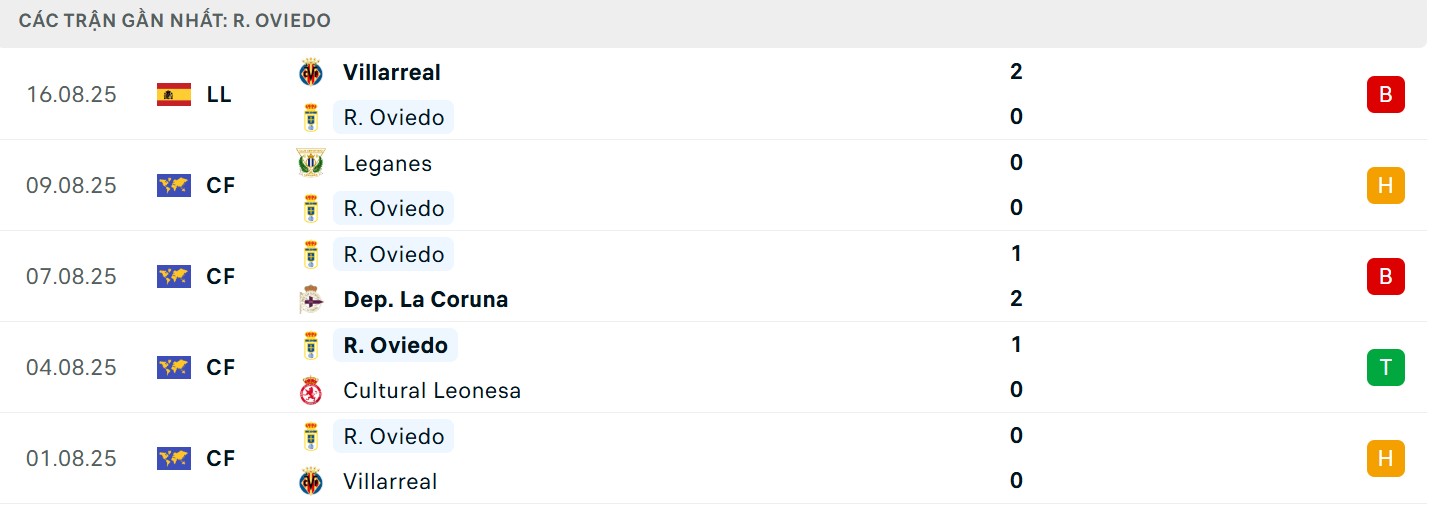
Task: Click the Villarreal crest in the 01.08.25 match
Action: [311, 481]
